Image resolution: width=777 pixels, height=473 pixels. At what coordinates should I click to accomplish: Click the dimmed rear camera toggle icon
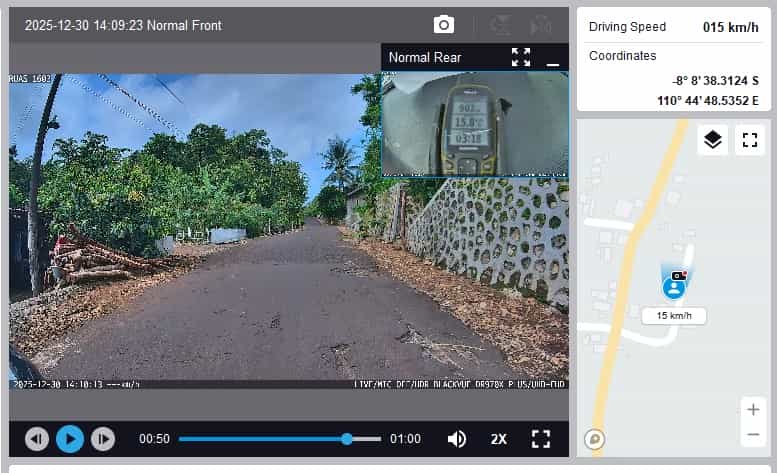click(x=541, y=25)
